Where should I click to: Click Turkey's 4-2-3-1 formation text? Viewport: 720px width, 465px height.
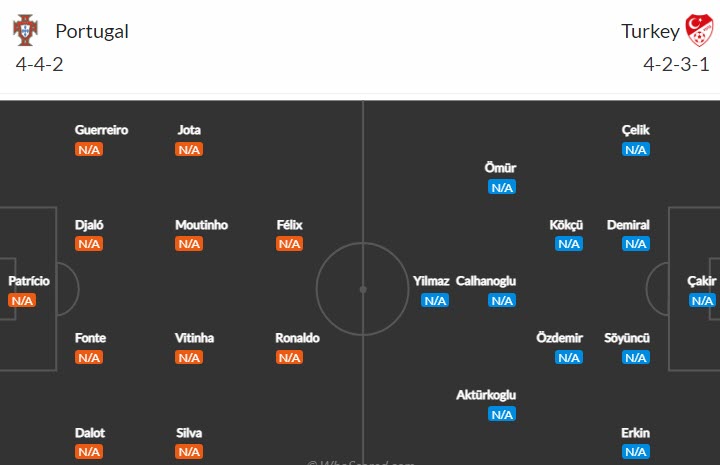tap(676, 66)
